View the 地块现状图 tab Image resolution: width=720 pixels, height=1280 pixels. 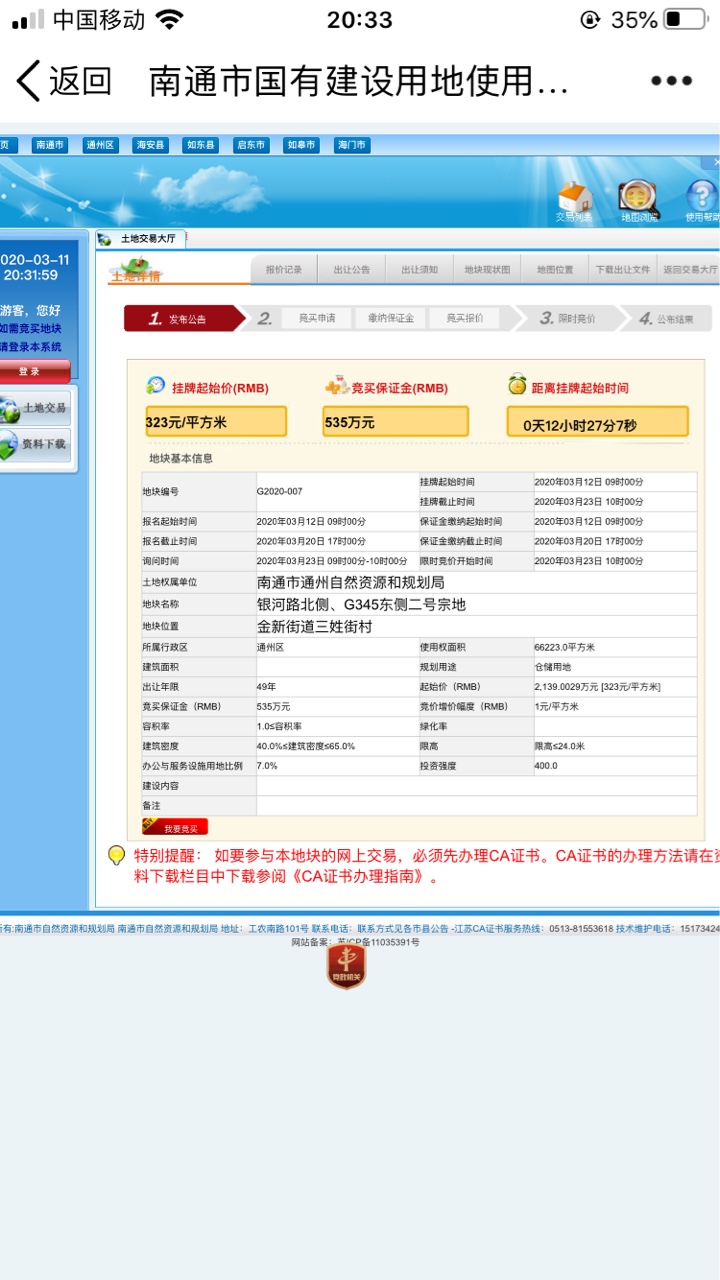click(x=487, y=269)
